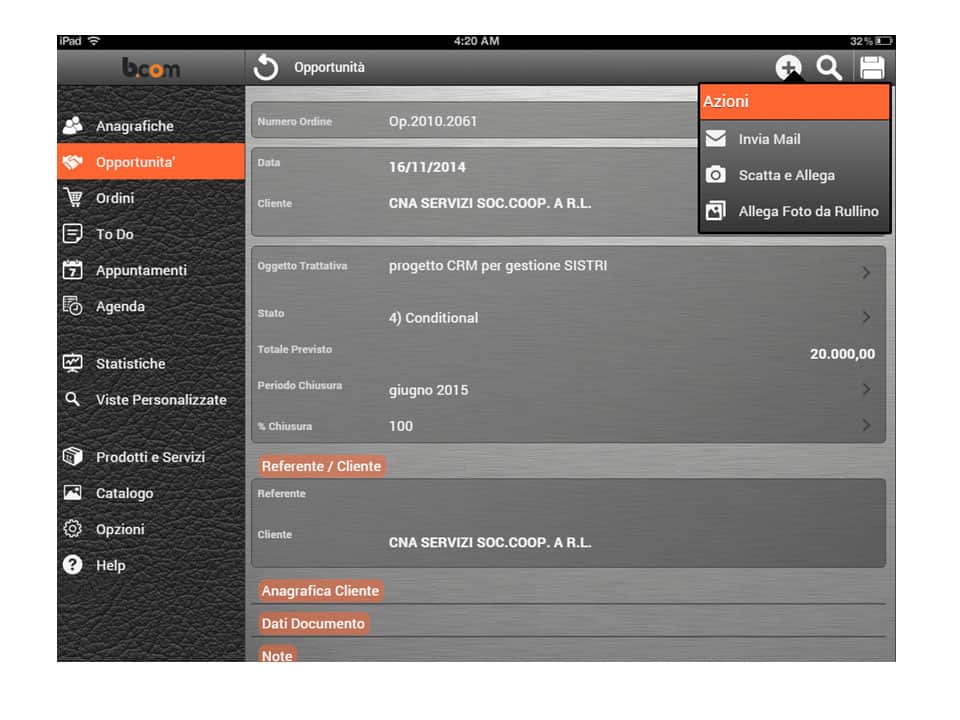Expand the % Chiusura row chevron

pos(865,426)
